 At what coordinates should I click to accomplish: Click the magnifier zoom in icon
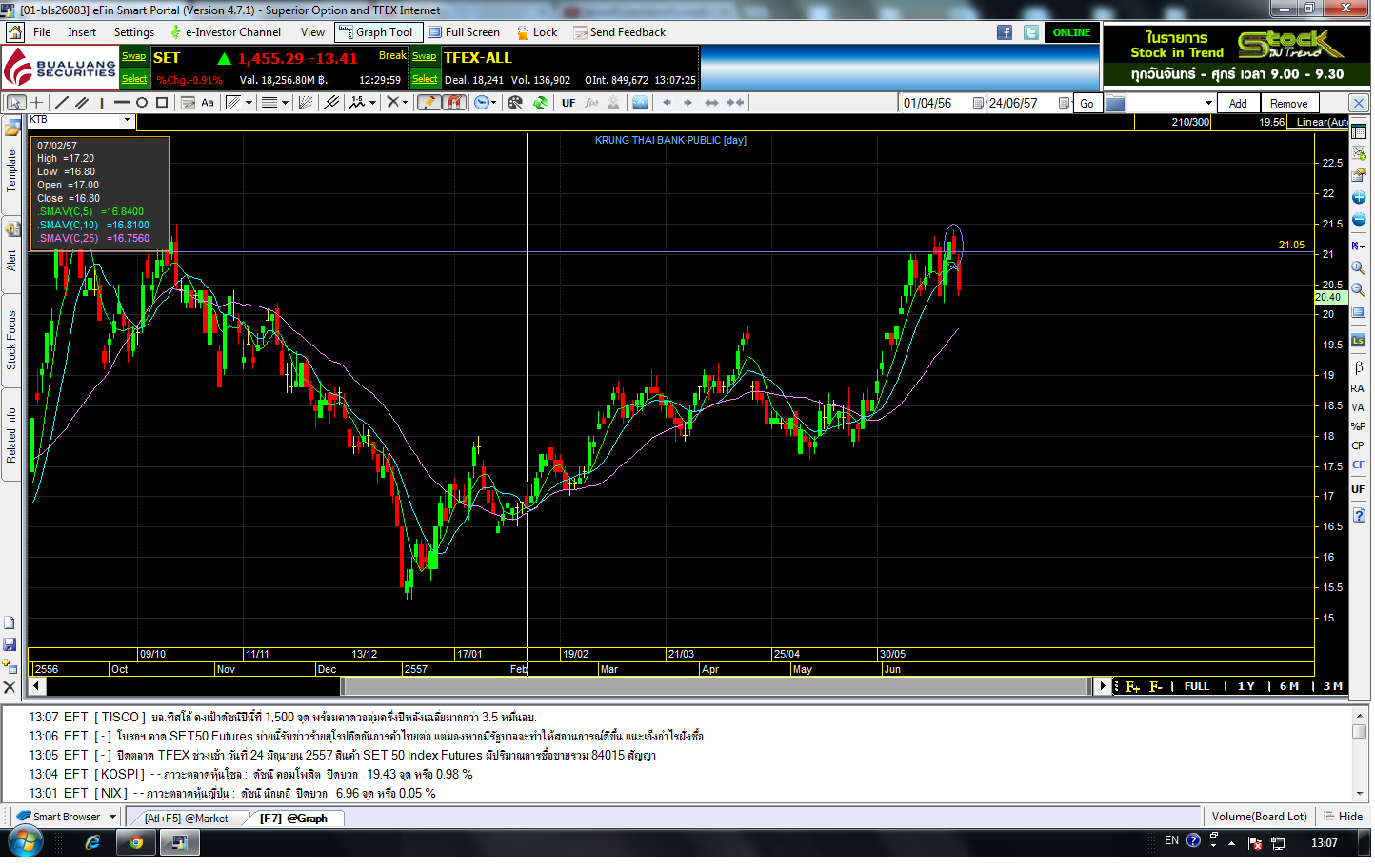pyautogui.click(x=1359, y=268)
